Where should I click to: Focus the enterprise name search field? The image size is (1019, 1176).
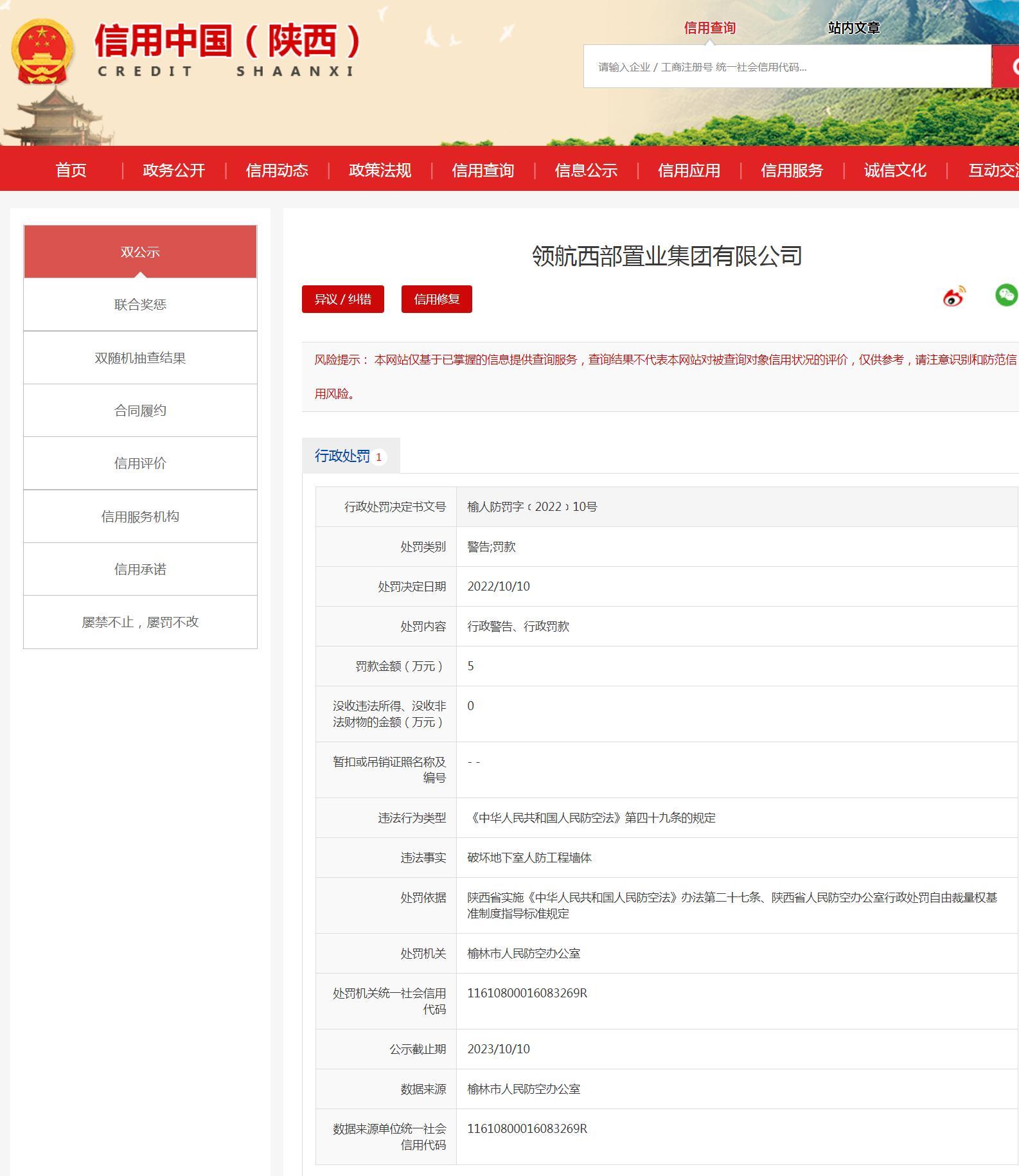click(787, 66)
